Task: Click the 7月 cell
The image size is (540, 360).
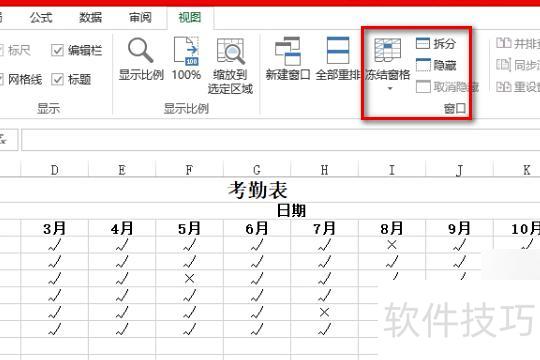Action: (324, 228)
